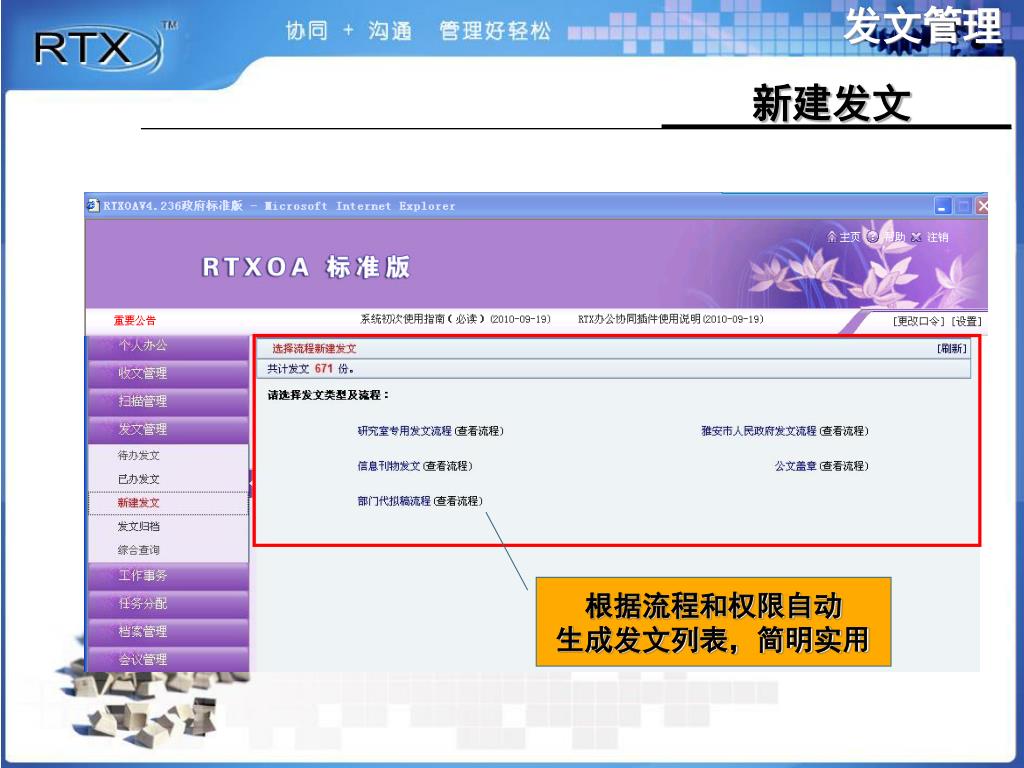Expand the 个人办公 sidebar section

143,345
